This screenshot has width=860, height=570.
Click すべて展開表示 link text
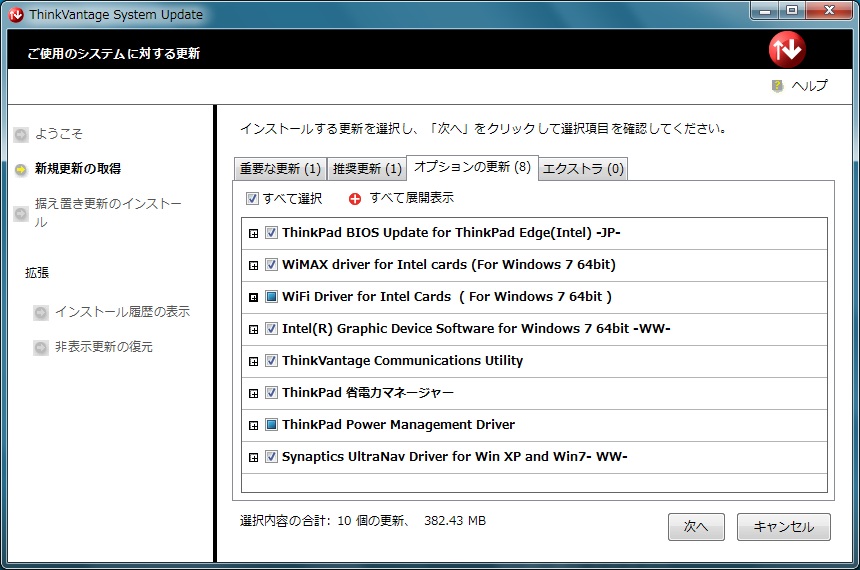411,198
